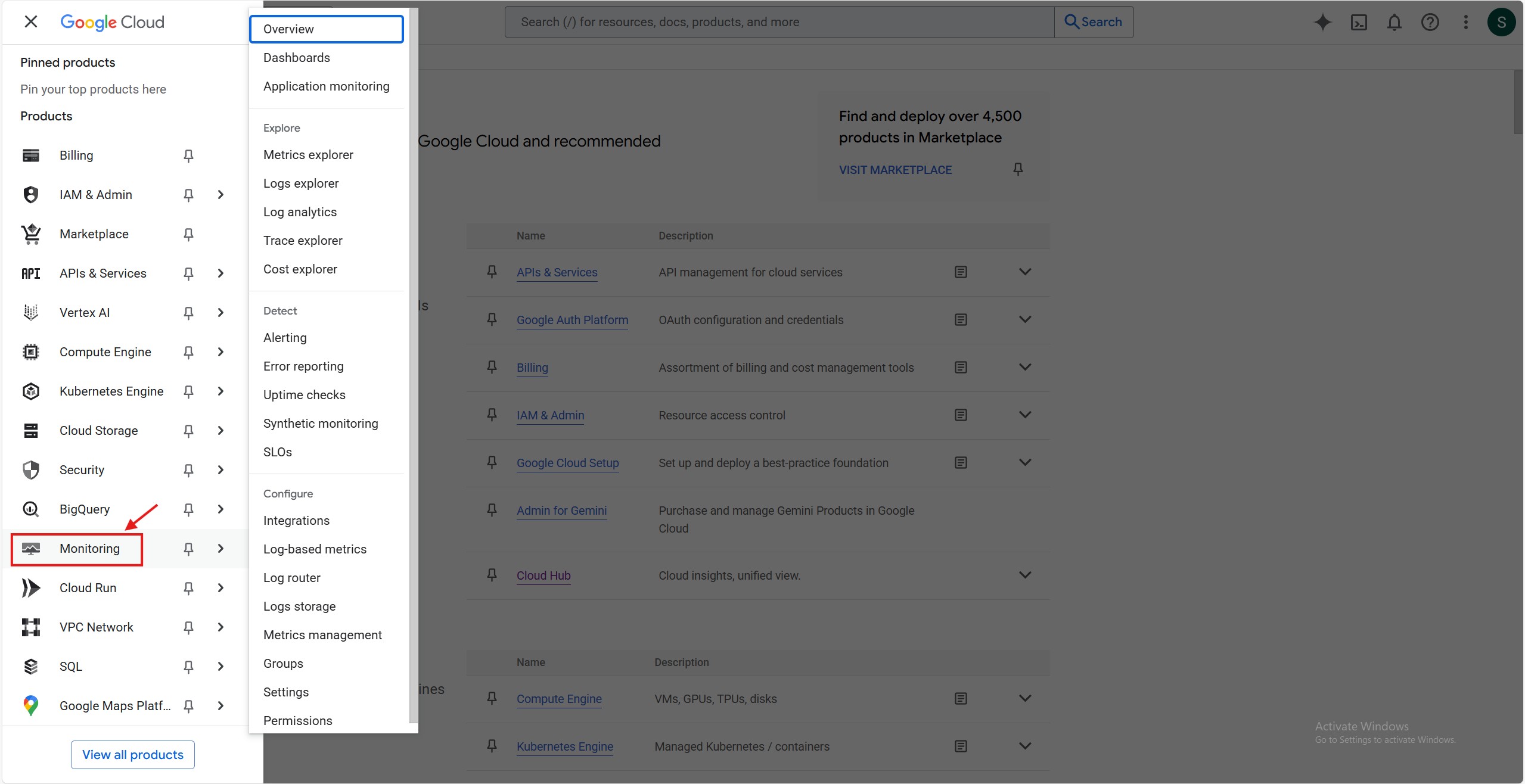Click the three-dot more options icon
The image size is (1525, 784).
click(1466, 22)
